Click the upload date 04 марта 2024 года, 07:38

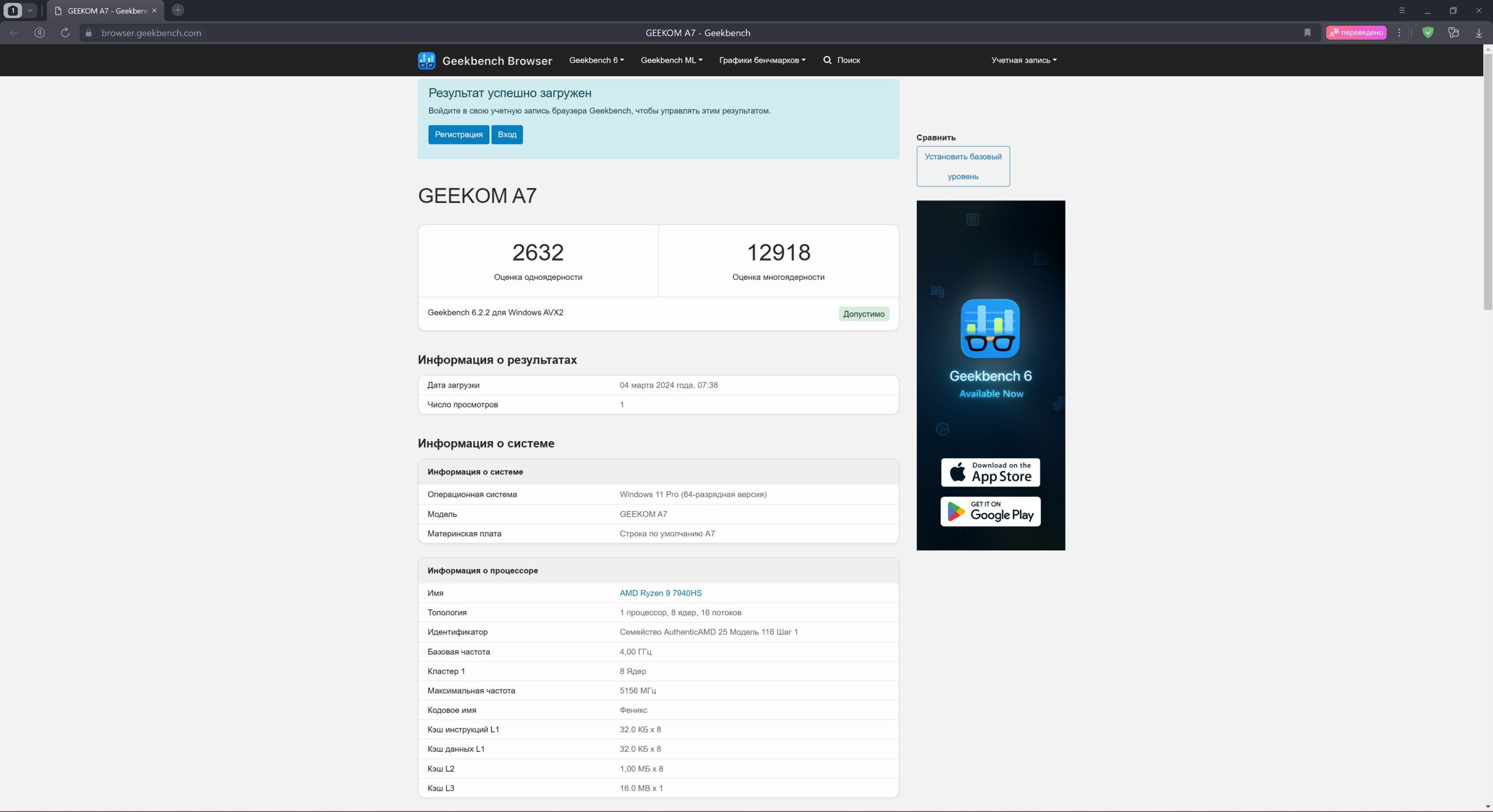668,385
